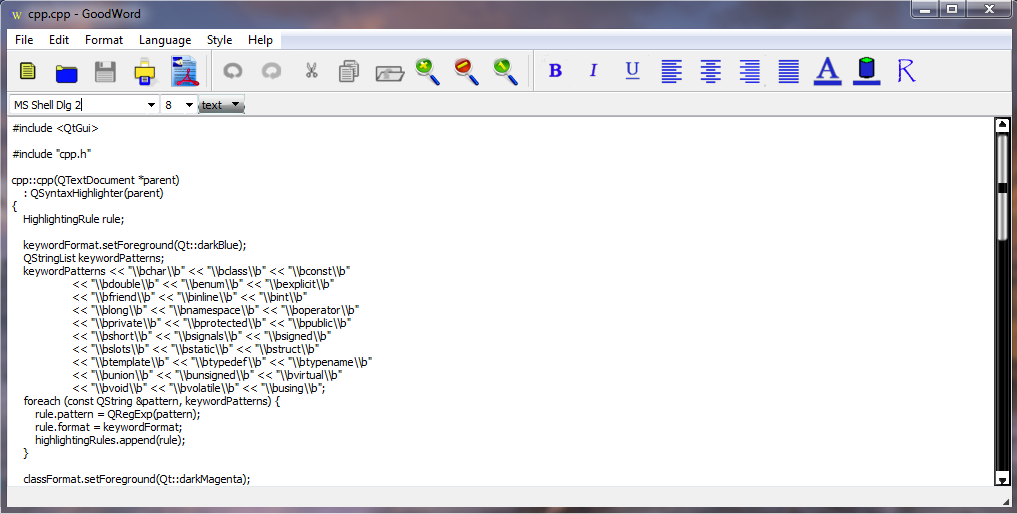Click the line starting 'foreach (const QString'

(152, 400)
